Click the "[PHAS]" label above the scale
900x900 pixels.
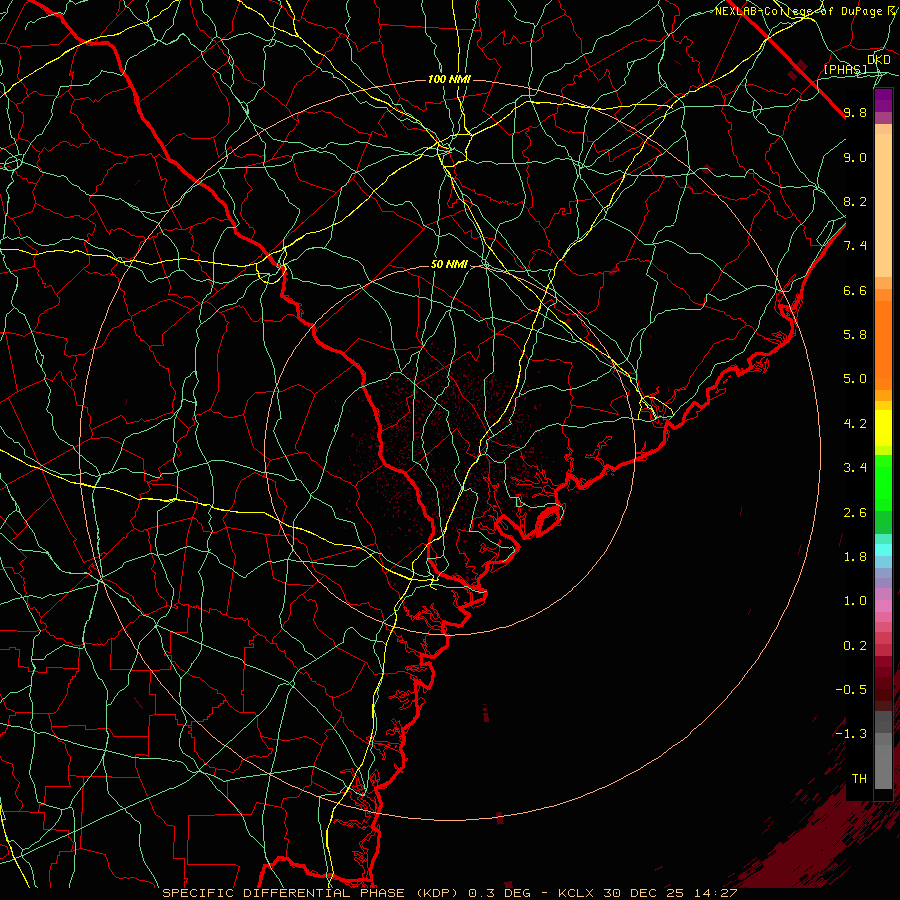[845, 70]
